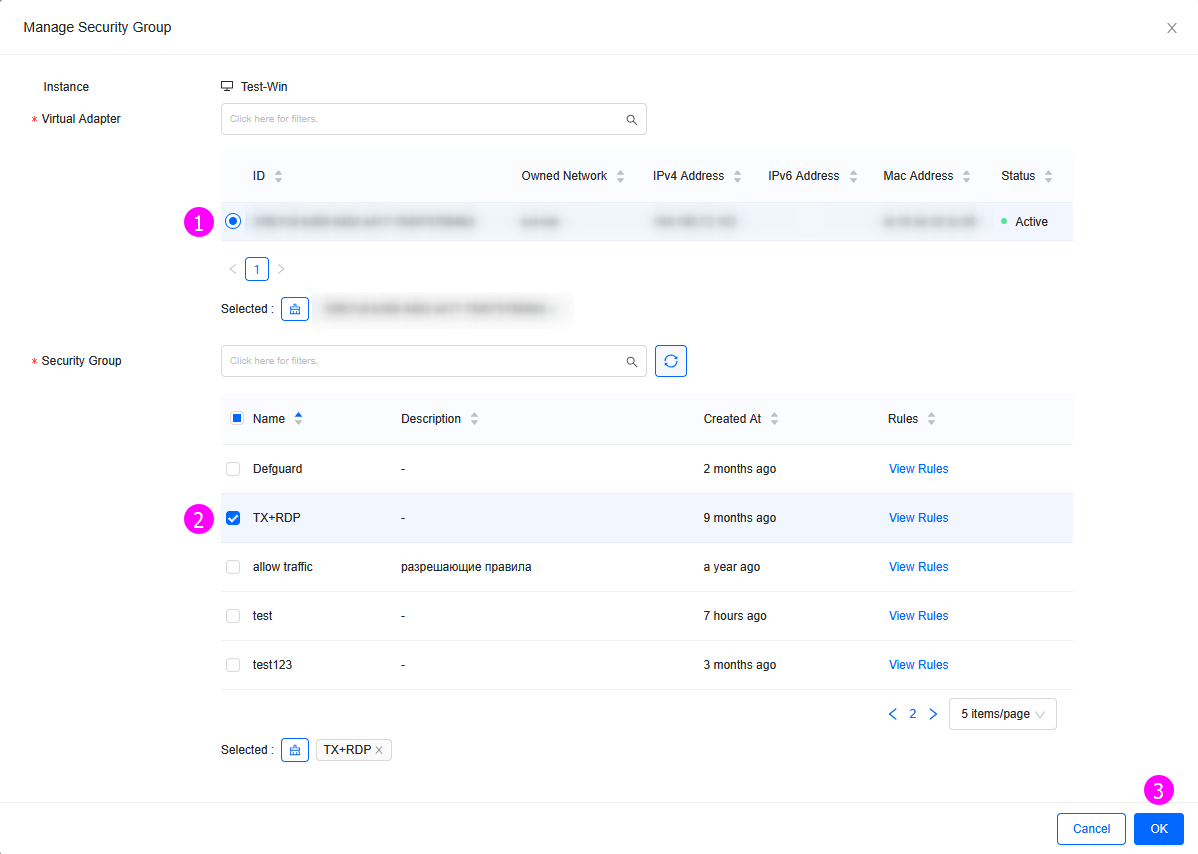Sort security groups by Name
Screen dimensions: 1198x854
click(298, 419)
